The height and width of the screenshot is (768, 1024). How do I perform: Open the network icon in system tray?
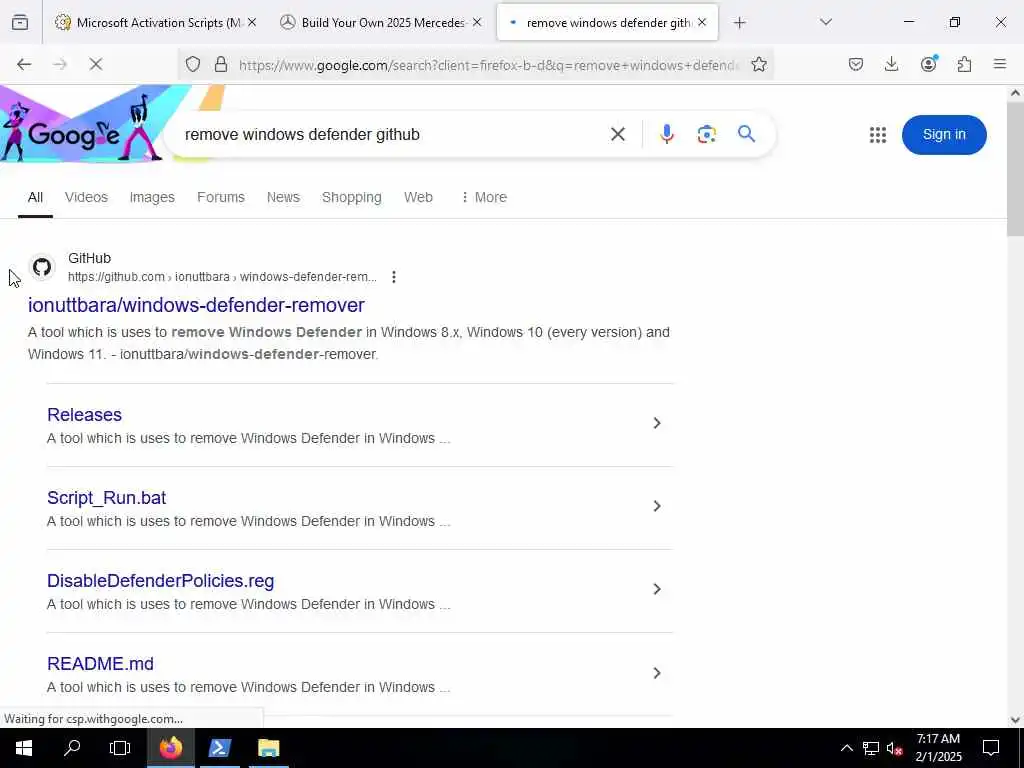click(x=871, y=748)
